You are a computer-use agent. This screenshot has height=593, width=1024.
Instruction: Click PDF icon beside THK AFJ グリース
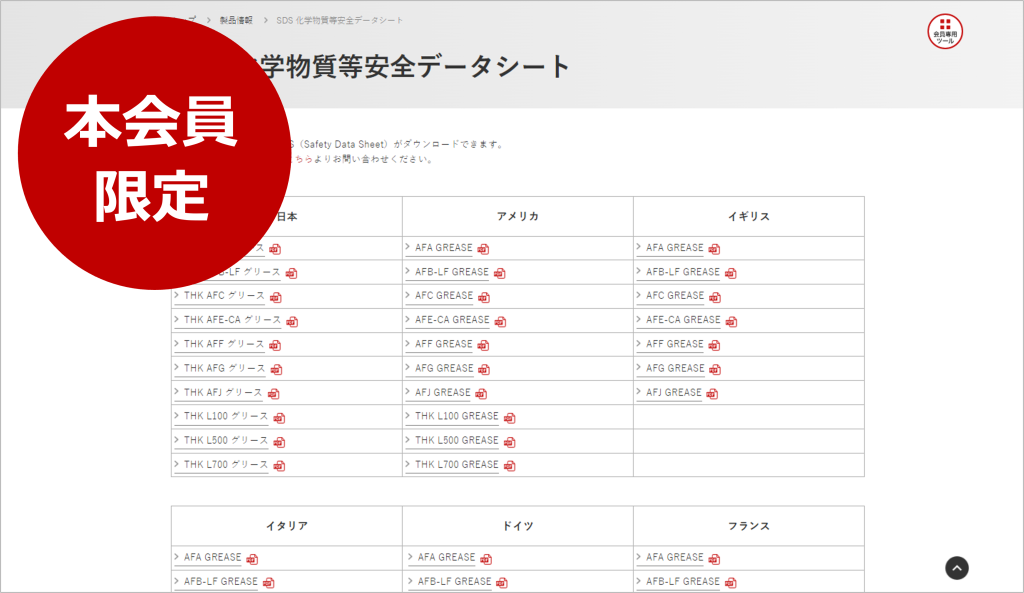[274, 394]
